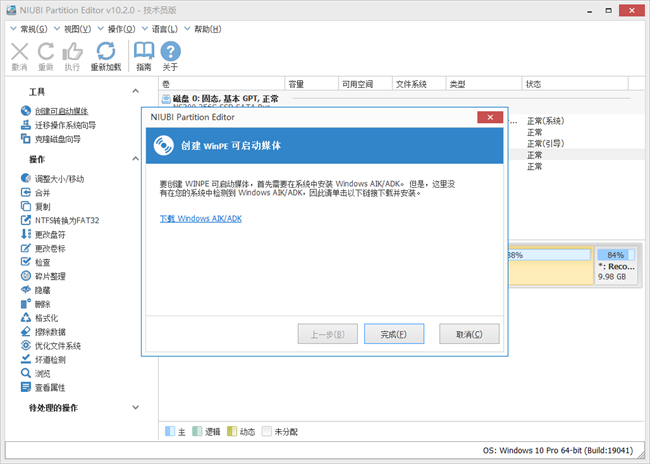650x464 pixels.
Task: Click the 关于 about question-mark icon
Action: pyautogui.click(x=171, y=51)
